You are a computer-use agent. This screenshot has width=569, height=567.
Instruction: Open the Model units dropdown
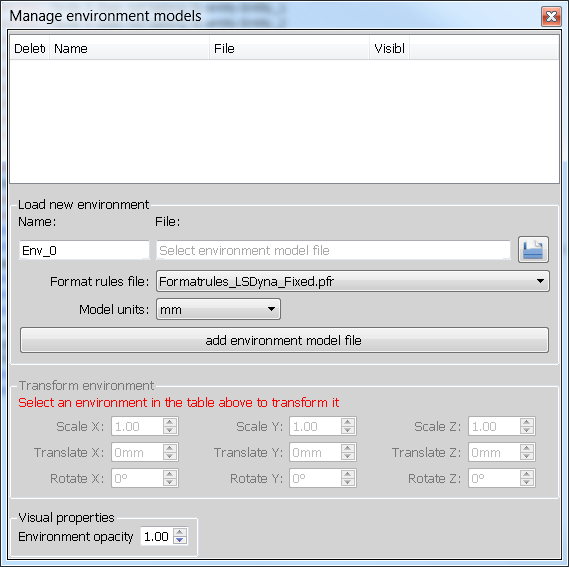(x=218, y=309)
